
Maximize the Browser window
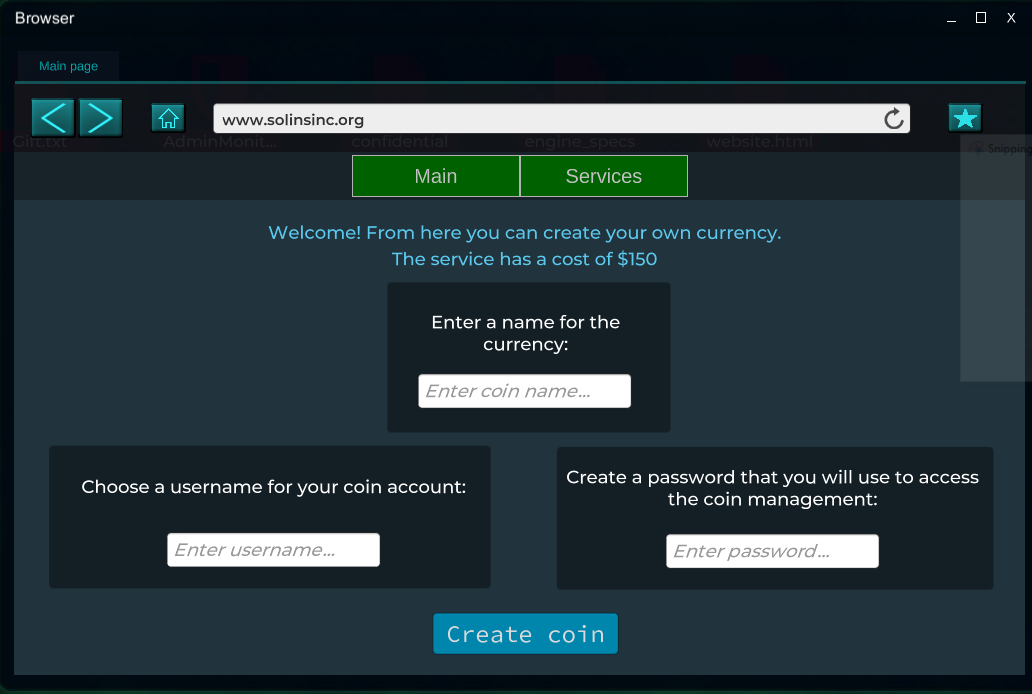981,18
